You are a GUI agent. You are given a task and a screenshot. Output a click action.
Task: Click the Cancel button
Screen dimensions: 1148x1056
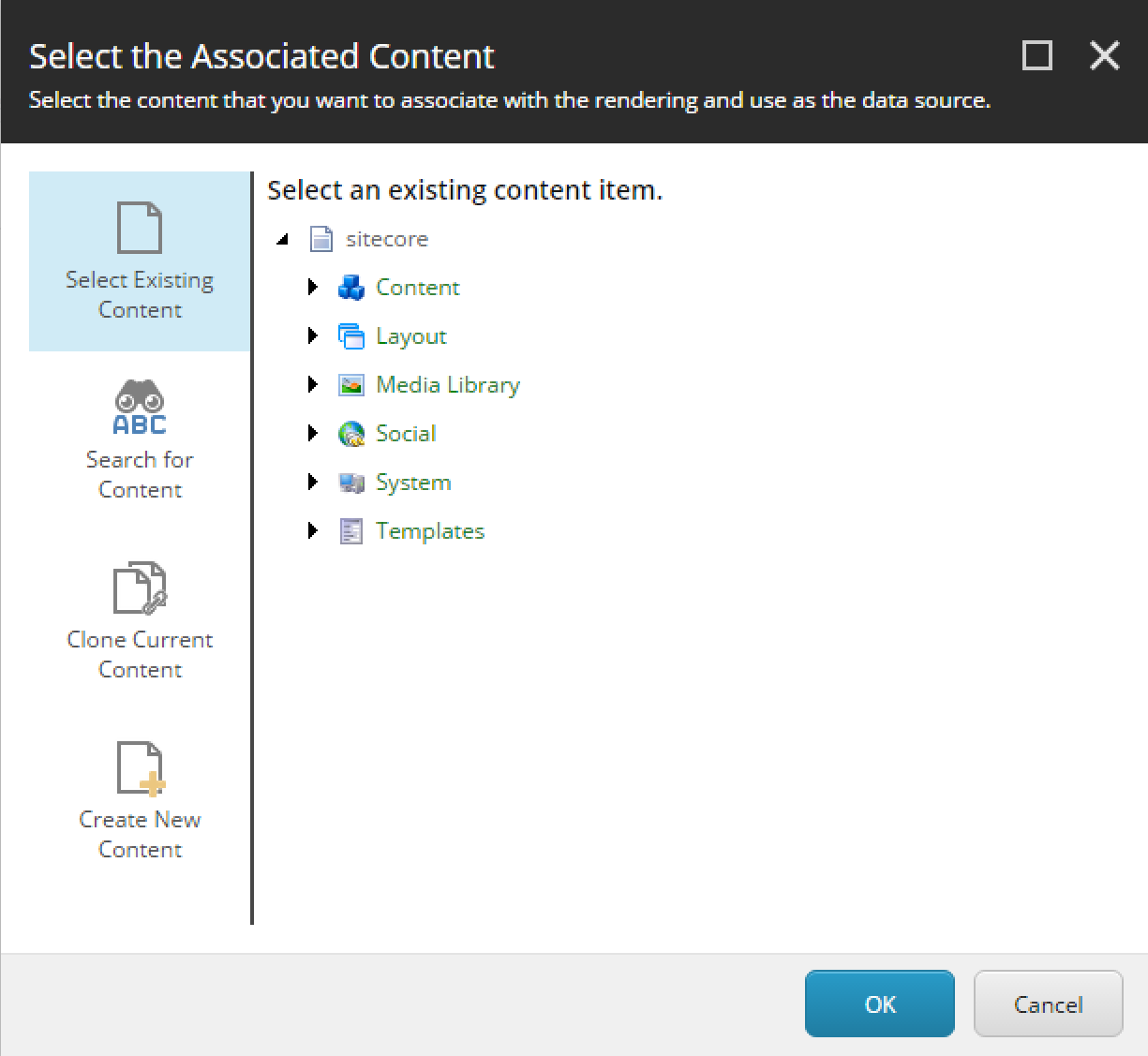click(1049, 1004)
